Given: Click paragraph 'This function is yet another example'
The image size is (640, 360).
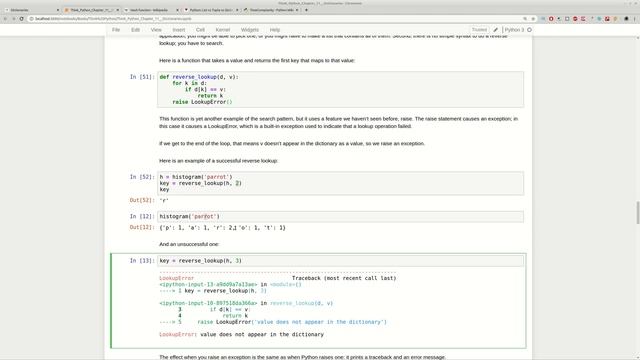Looking at the screenshot, I should (x=338, y=122).
